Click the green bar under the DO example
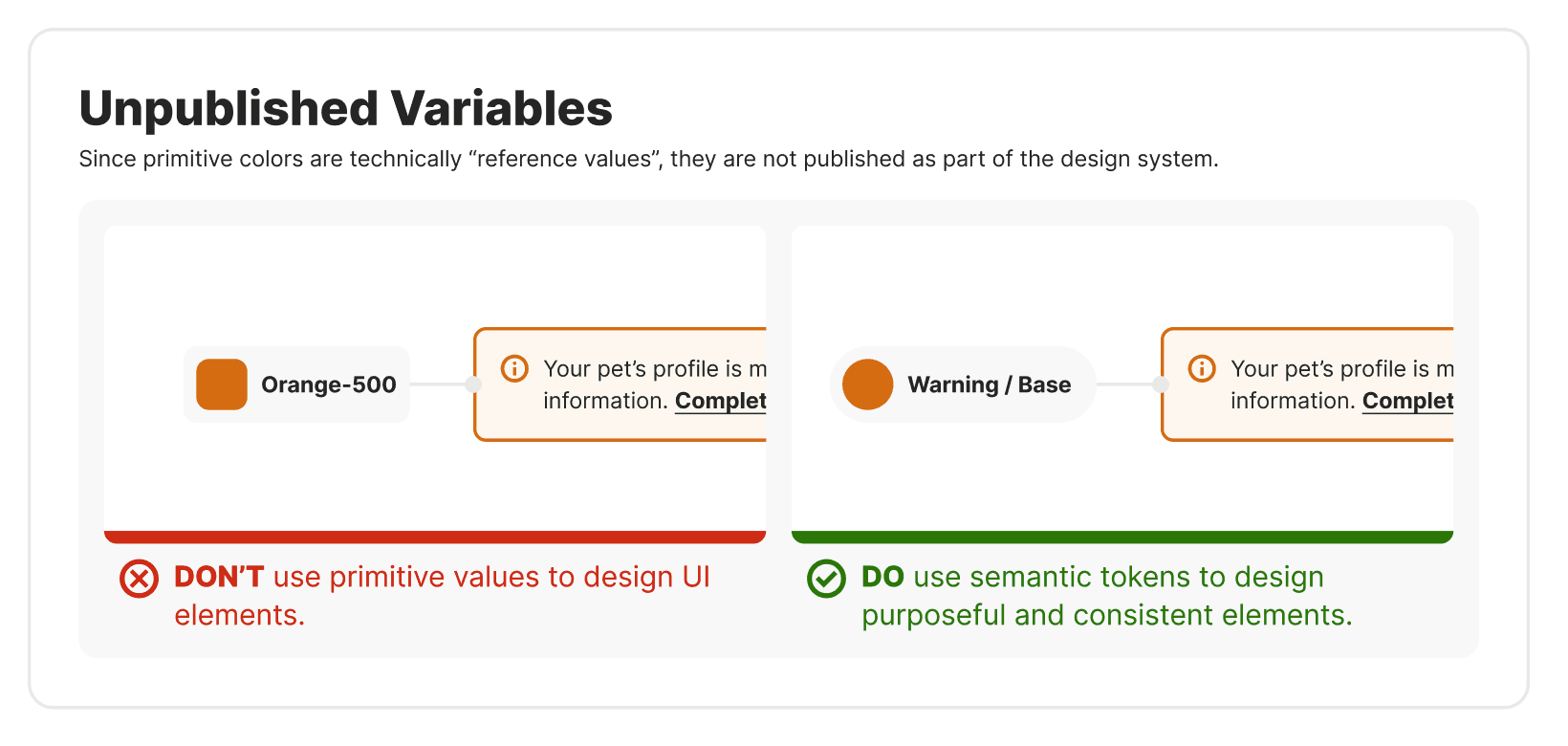 [1122, 537]
